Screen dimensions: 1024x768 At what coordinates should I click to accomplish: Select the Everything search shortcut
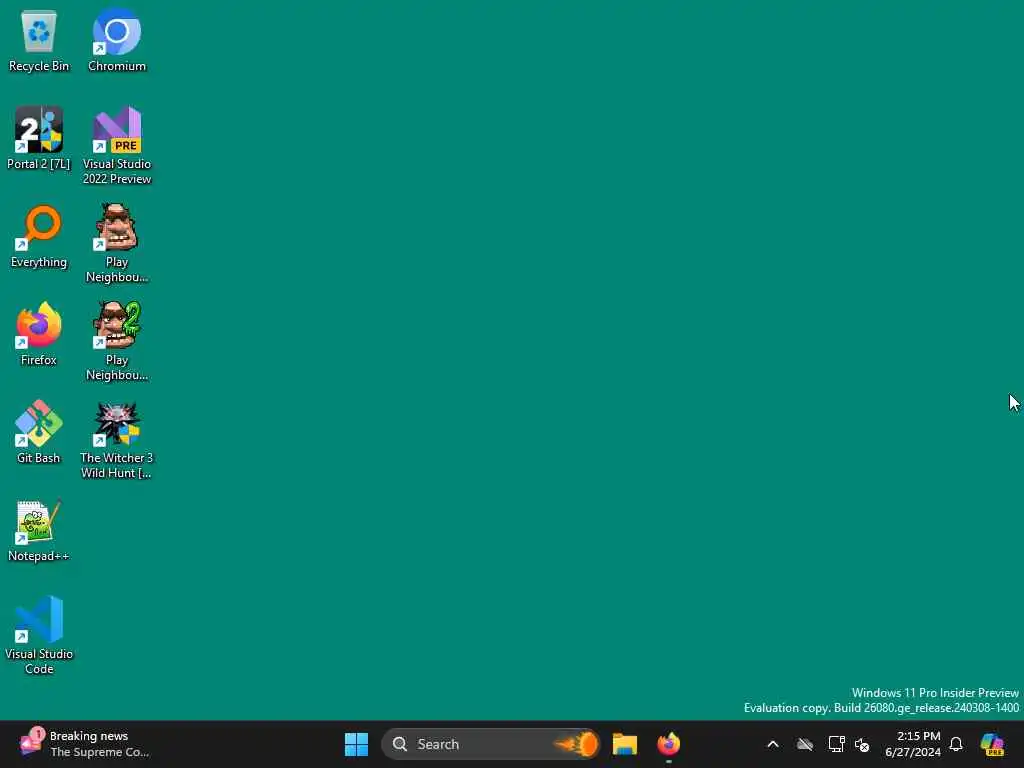pyautogui.click(x=39, y=237)
